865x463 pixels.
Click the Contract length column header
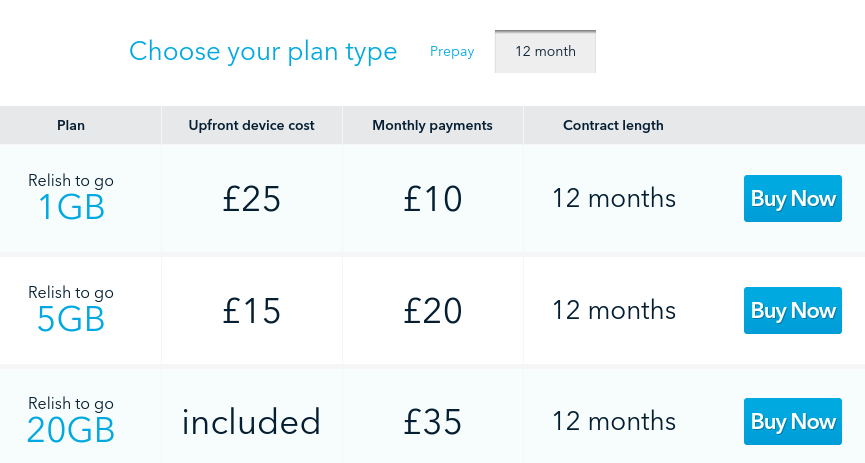pyautogui.click(x=613, y=125)
